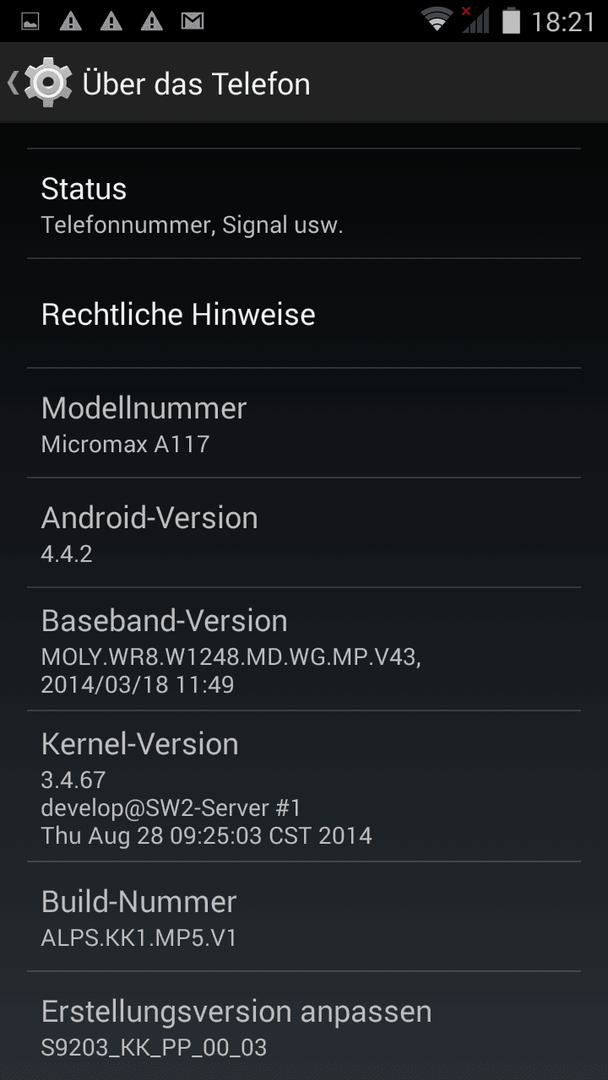
Task: Select the Modellnummer Micromax A117 row
Action: [304, 423]
